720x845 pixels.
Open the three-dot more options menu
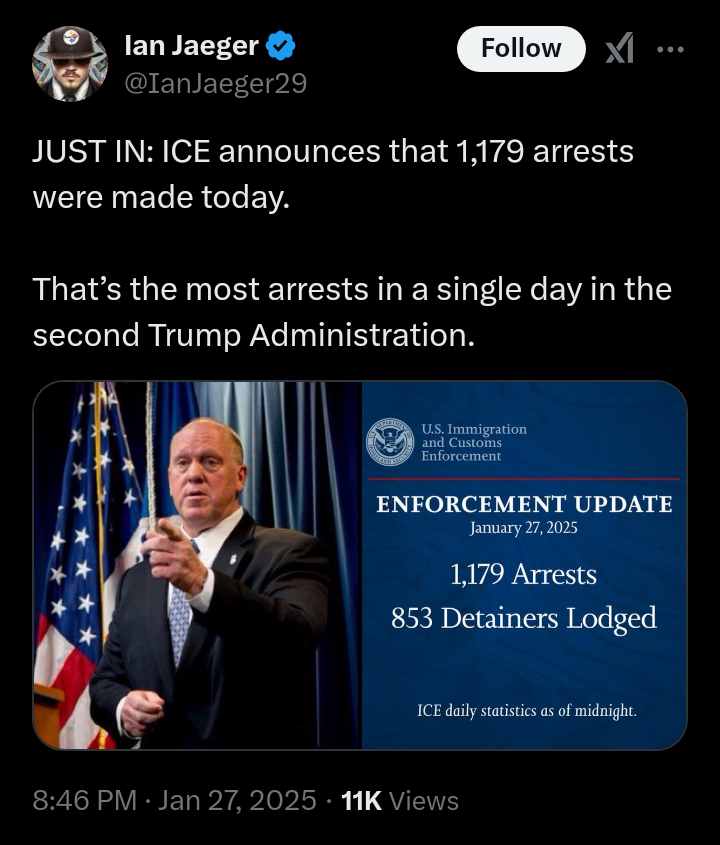click(x=670, y=48)
